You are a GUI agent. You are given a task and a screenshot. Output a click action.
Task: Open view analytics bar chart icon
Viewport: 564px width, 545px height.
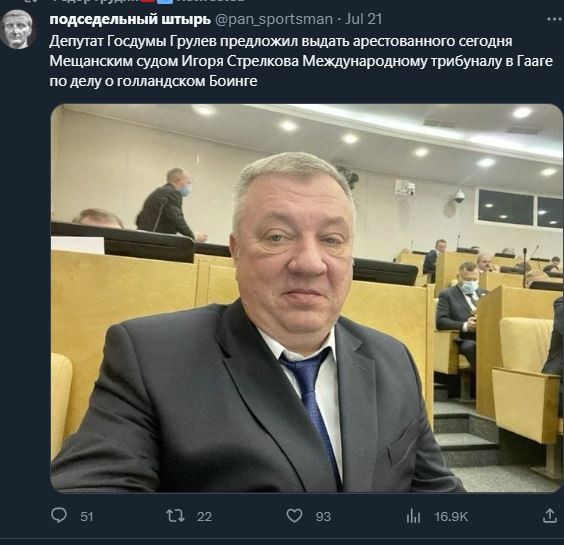click(413, 517)
